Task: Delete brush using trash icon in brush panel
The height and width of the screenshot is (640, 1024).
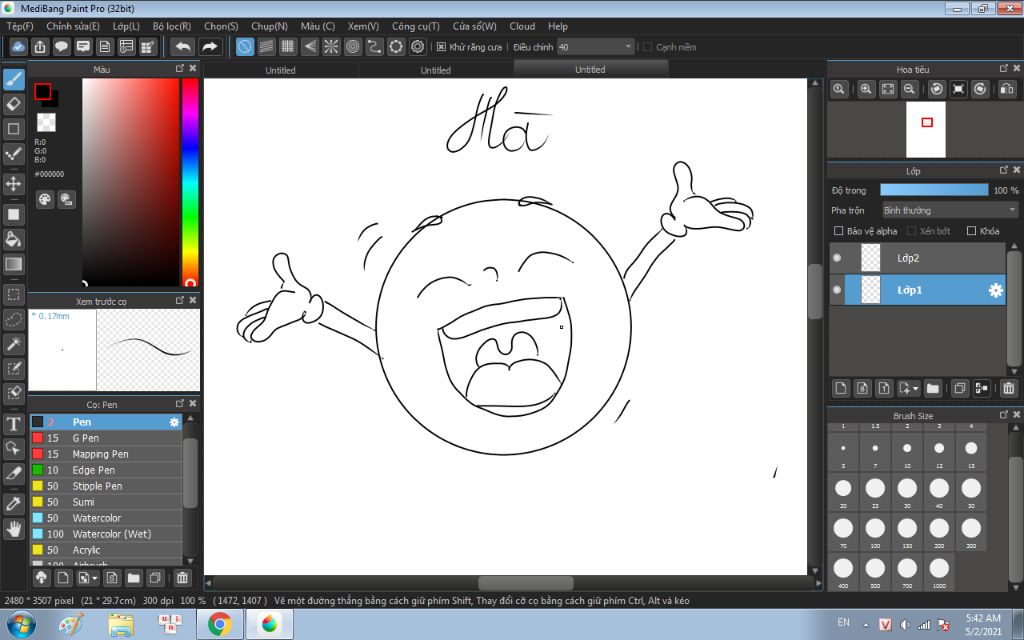Action: 182,578
